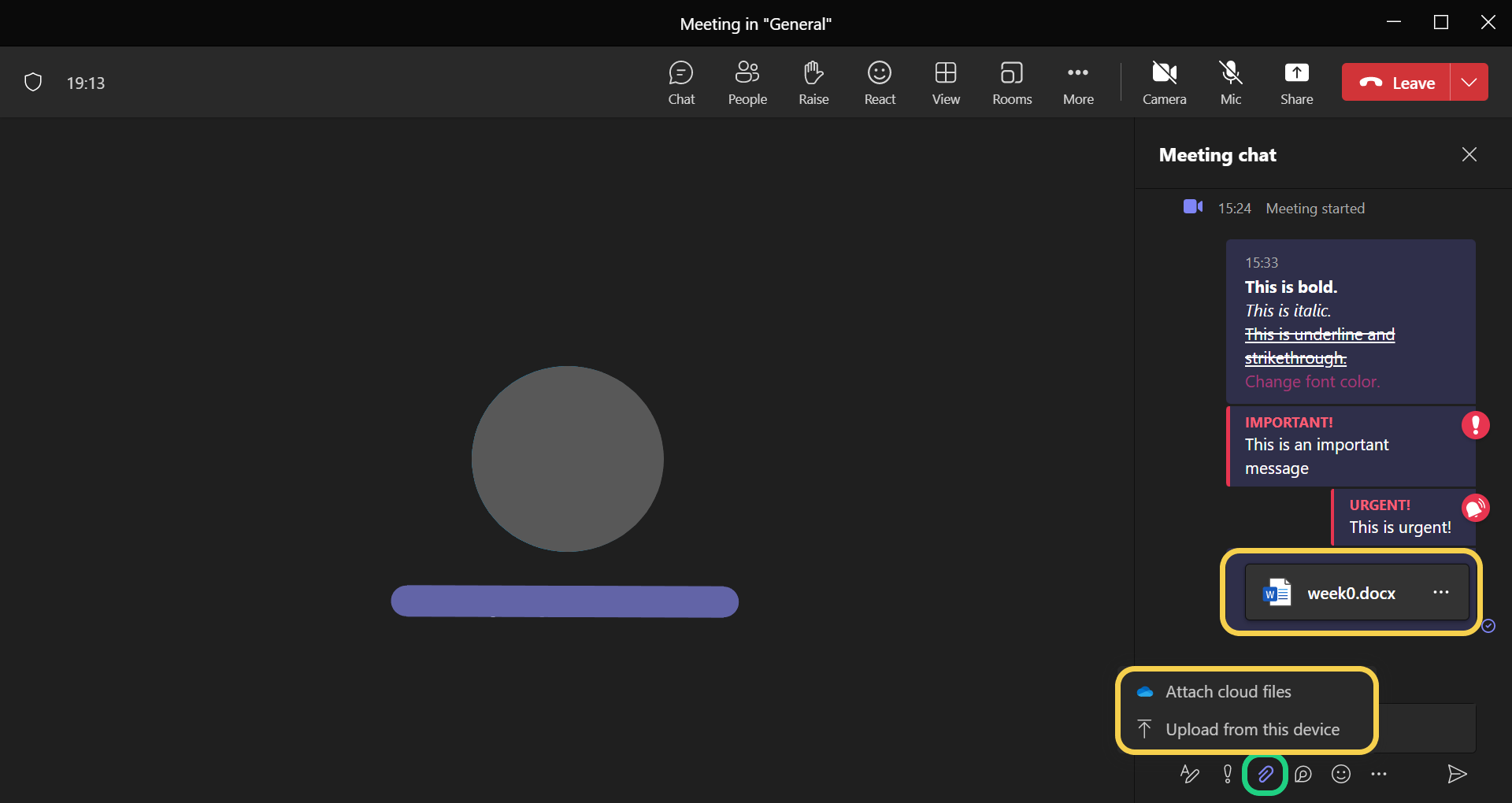Choose Upload from this device

point(1251,730)
